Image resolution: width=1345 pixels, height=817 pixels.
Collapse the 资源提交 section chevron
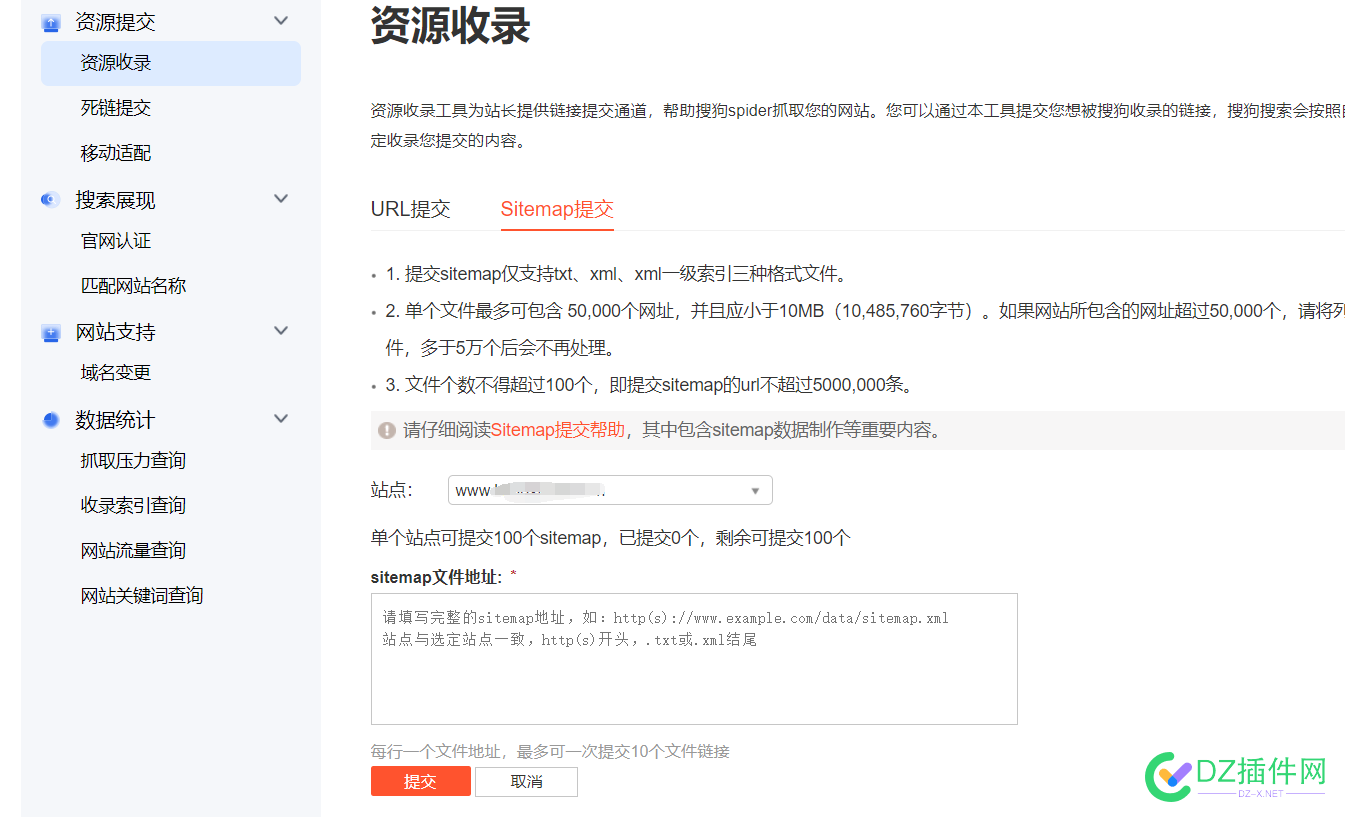tap(281, 21)
